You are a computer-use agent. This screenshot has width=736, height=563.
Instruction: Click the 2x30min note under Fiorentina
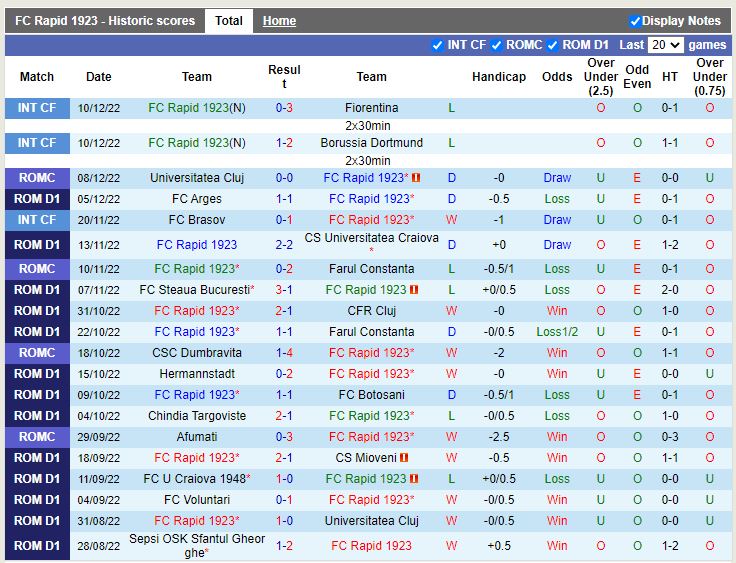pos(368,126)
